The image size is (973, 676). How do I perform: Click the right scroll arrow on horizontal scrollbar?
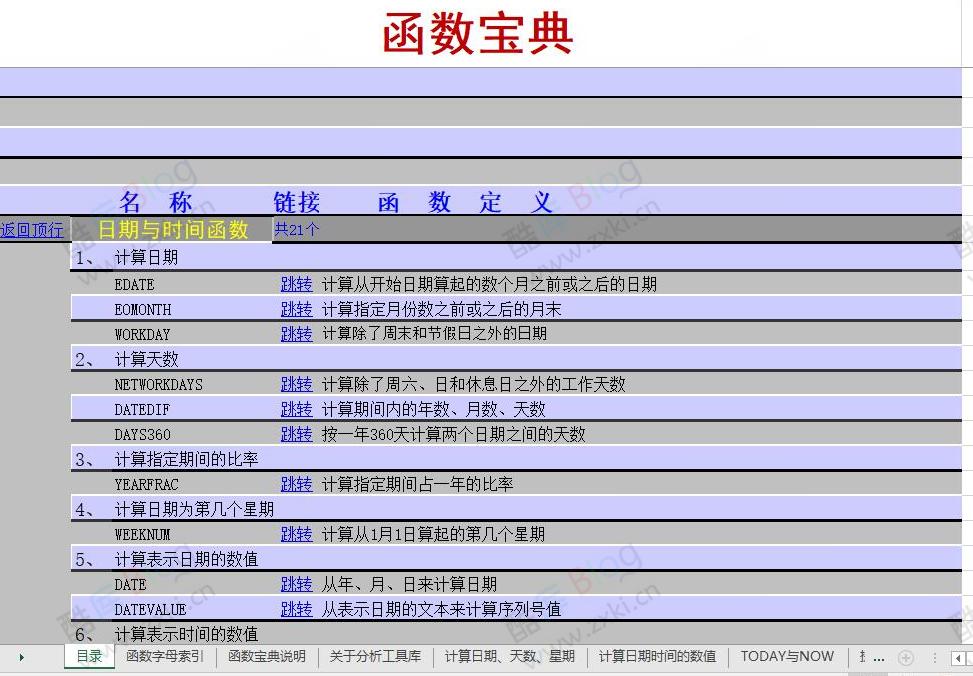(x=968, y=658)
